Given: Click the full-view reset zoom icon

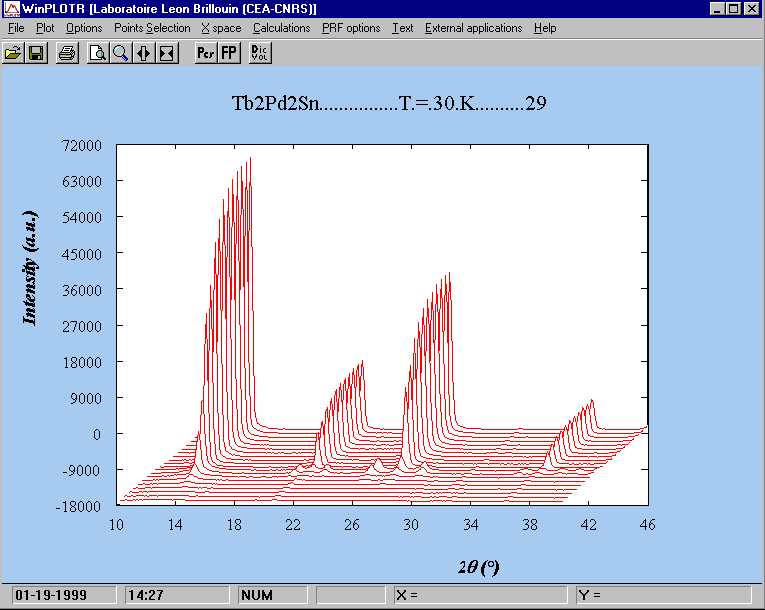Looking at the screenshot, I should click(x=166, y=53).
